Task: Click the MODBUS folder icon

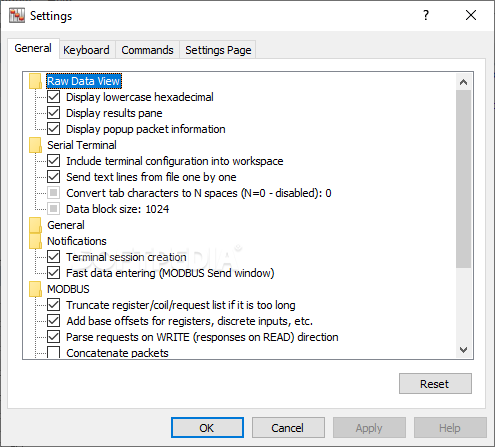Action: coord(35,289)
